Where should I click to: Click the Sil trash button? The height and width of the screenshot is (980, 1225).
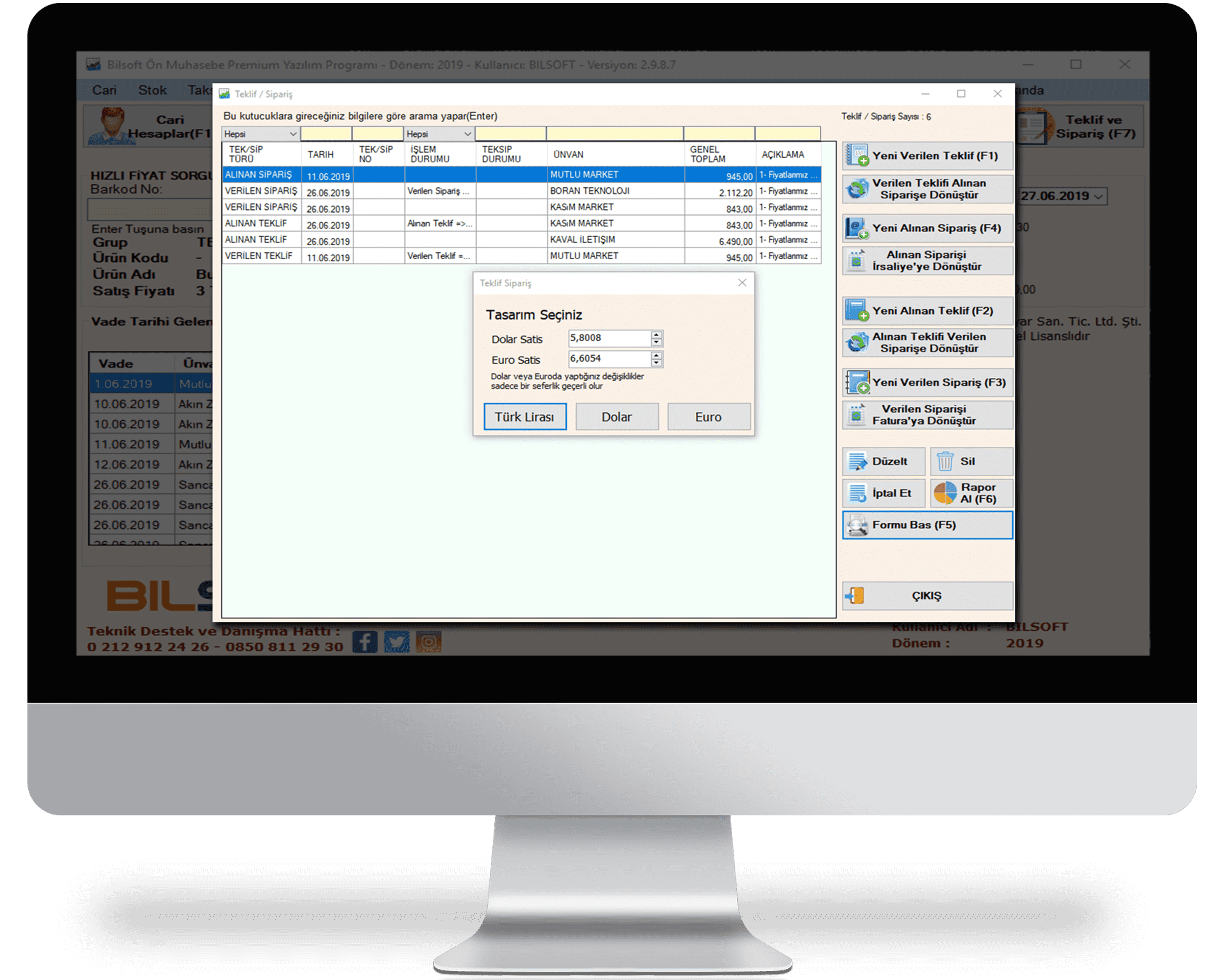pos(971,461)
